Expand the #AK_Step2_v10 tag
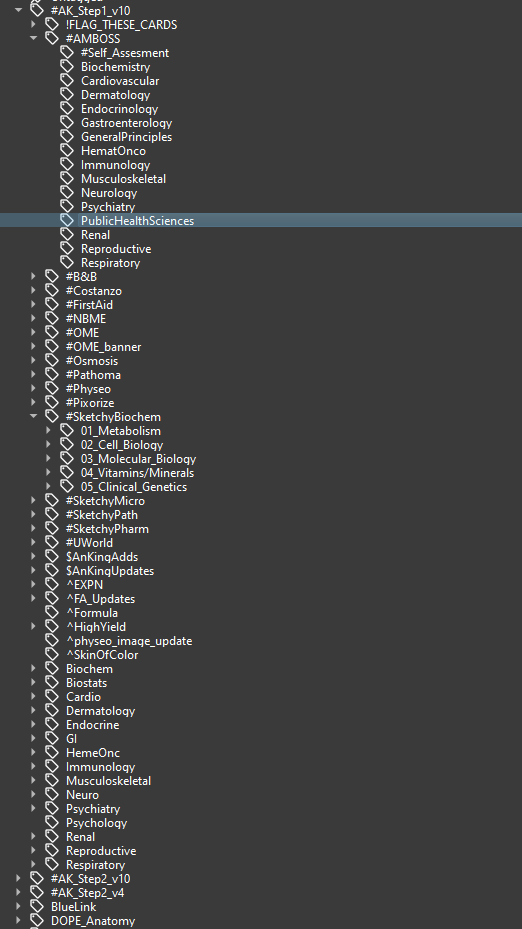The width and height of the screenshot is (522, 929). (x=18, y=879)
